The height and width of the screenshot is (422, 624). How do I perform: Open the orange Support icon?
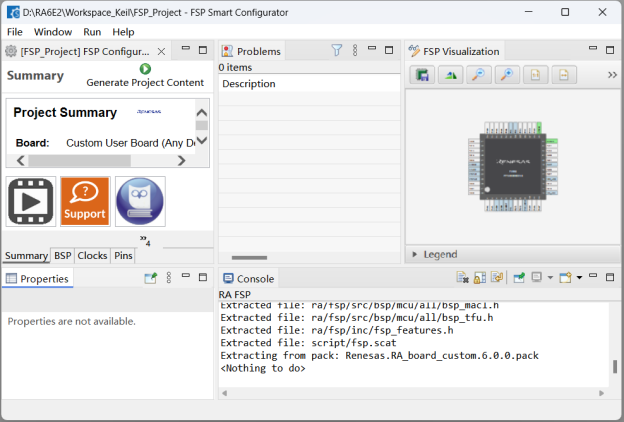point(85,201)
